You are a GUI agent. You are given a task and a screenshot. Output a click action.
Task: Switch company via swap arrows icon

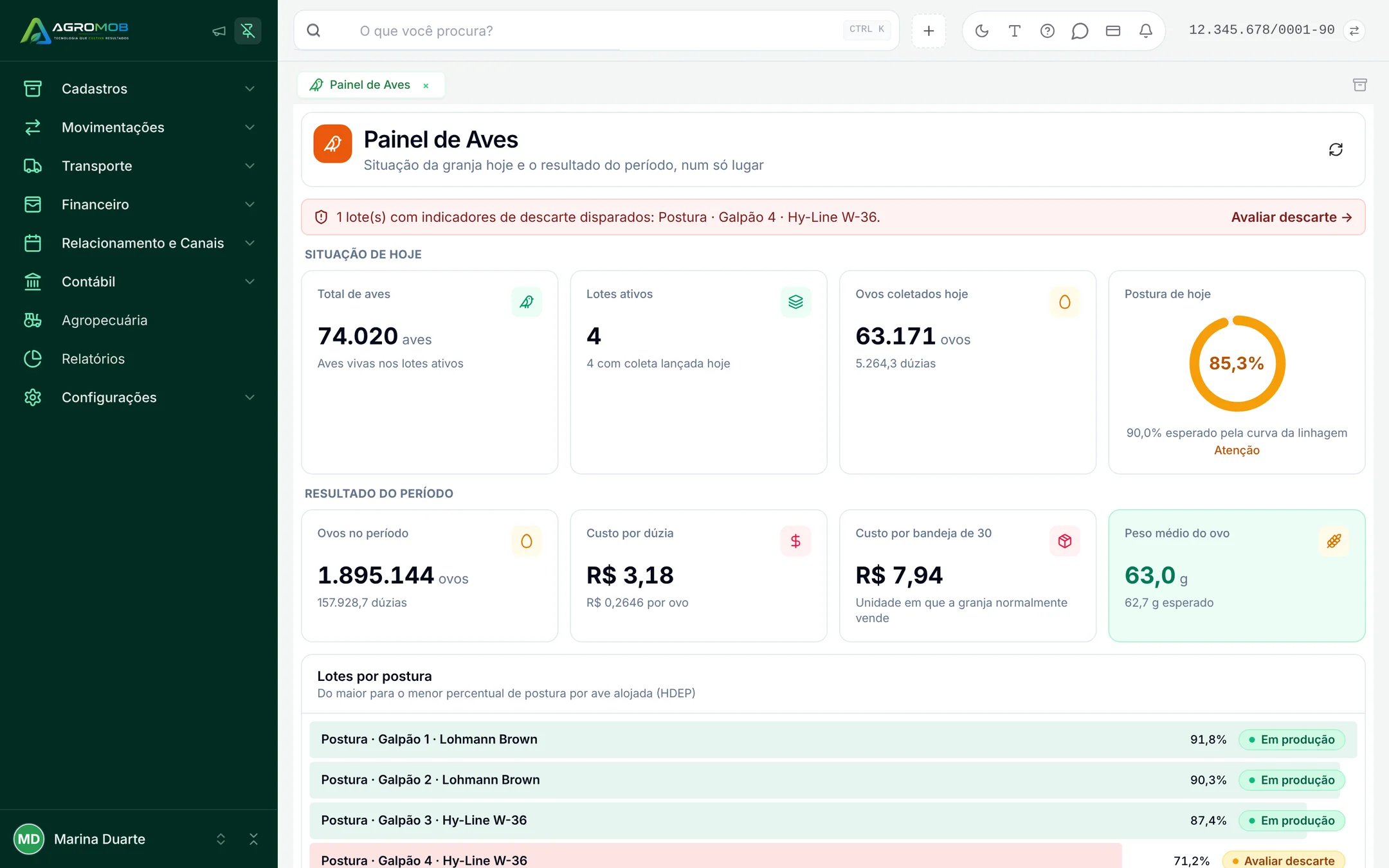click(x=1354, y=31)
